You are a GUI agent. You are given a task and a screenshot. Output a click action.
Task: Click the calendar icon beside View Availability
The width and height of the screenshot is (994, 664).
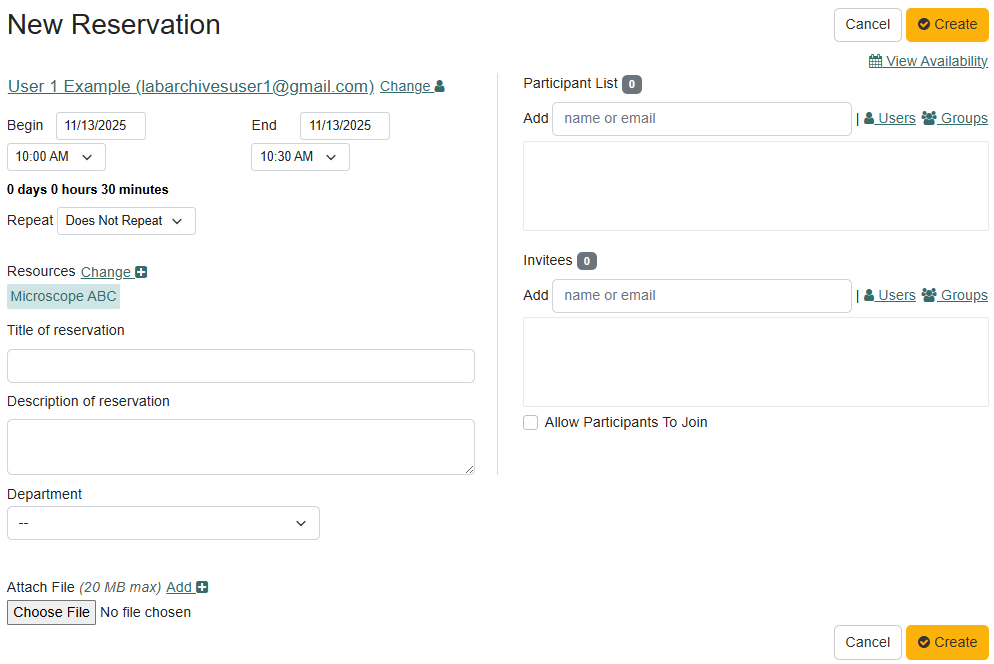point(875,62)
